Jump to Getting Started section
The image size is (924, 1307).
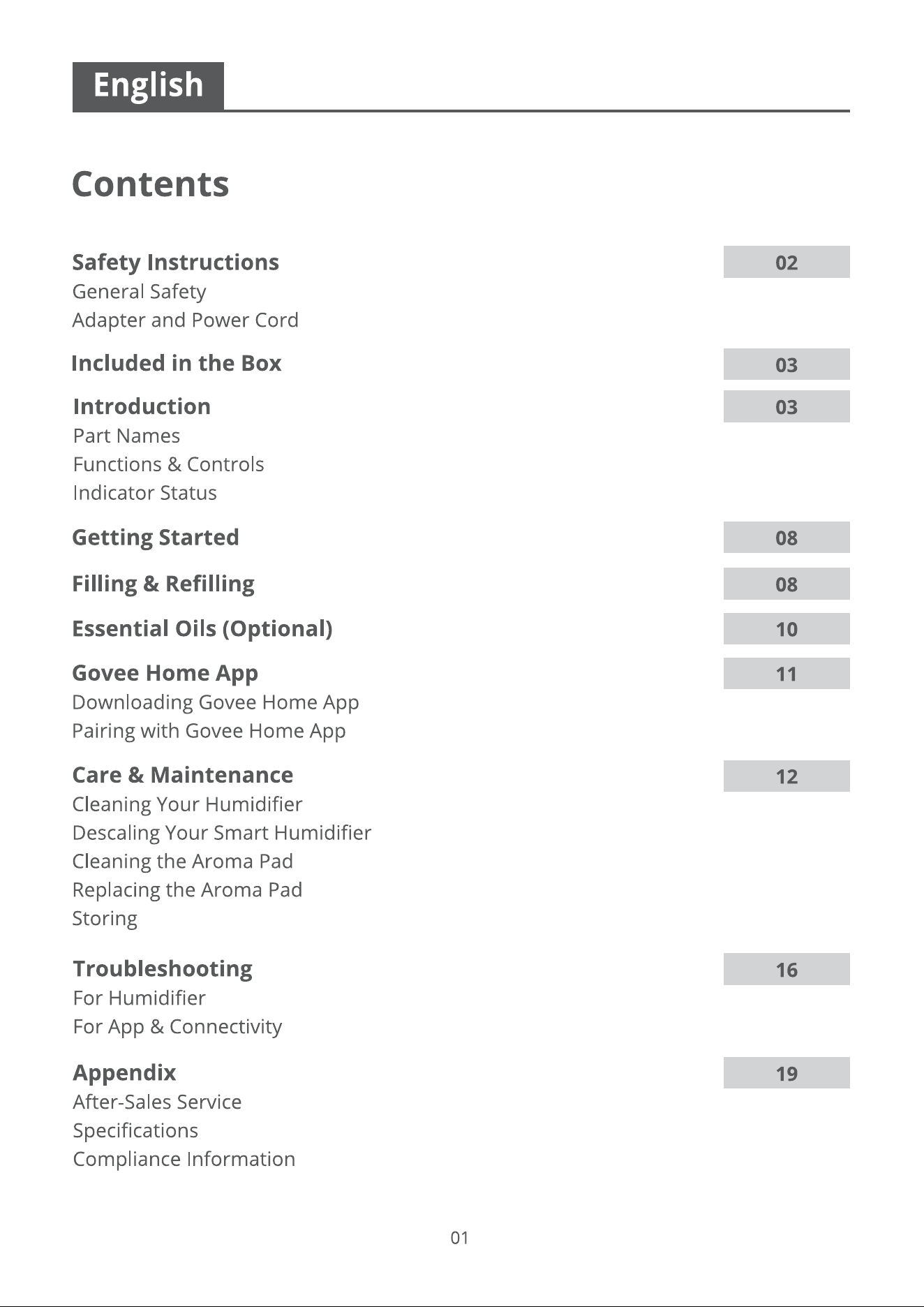click(x=156, y=538)
